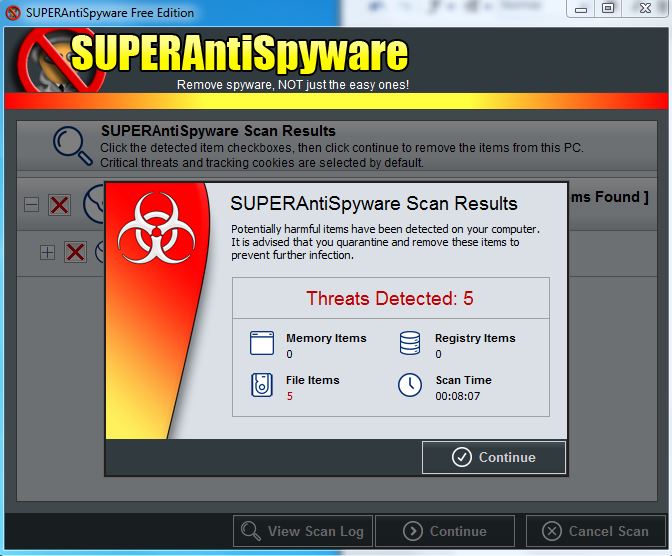
Task: Click the 'Scan Time' label
Action: (x=463, y=380)
